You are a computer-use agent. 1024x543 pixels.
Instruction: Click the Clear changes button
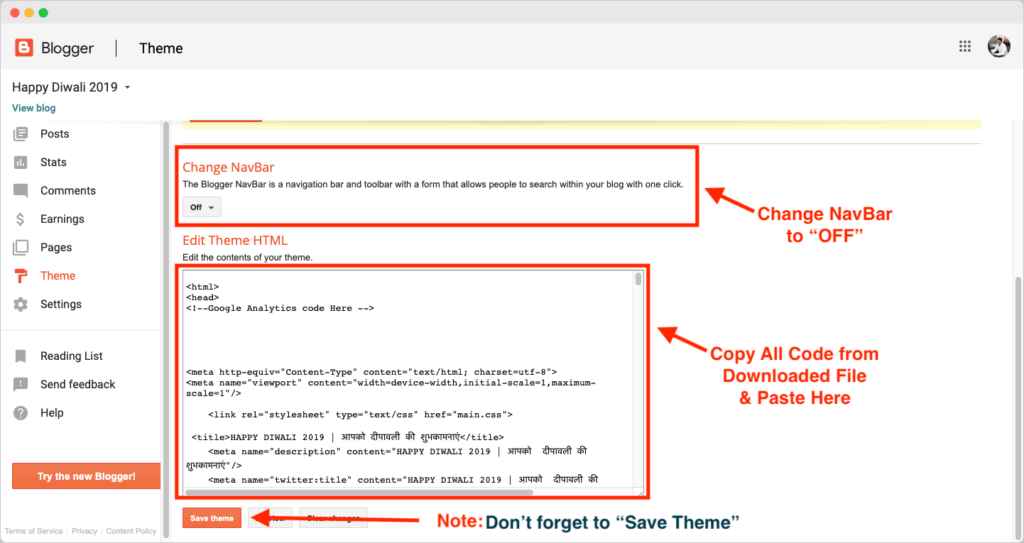333,518
